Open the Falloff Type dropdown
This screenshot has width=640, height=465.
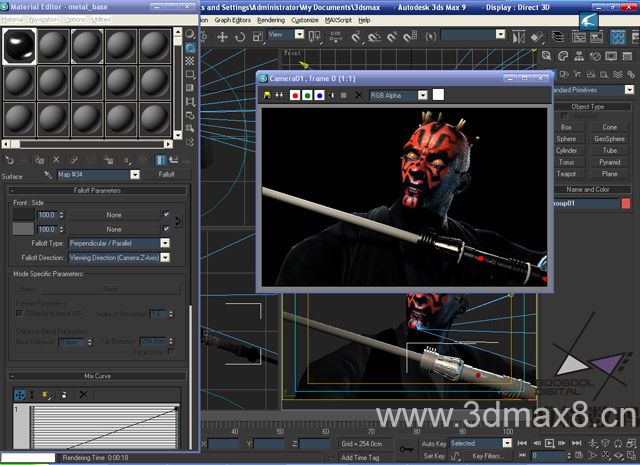tap(165, 243)
